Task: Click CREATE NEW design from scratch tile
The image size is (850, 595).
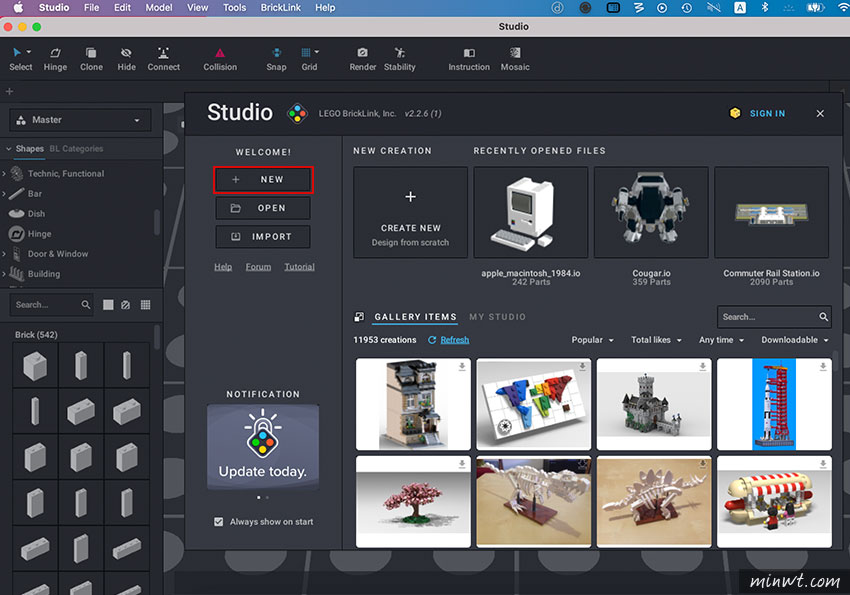Action: click(410, 212)
